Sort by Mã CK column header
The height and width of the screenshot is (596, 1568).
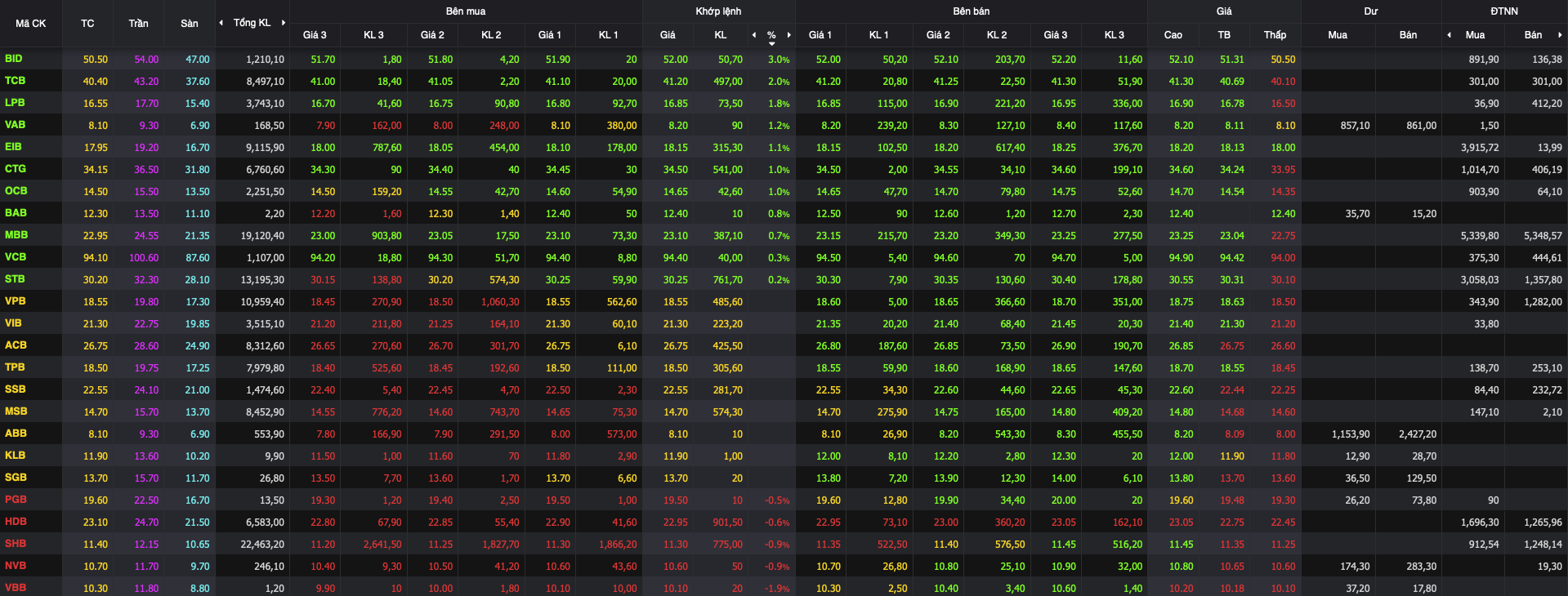(x=31, y=24)
